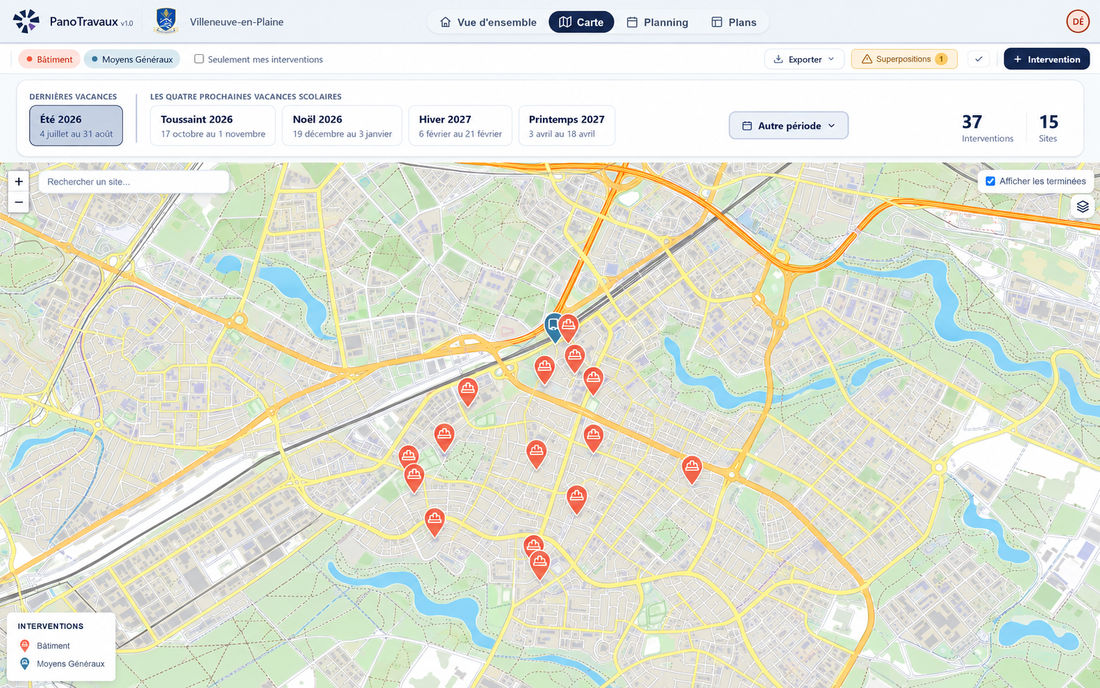Click the 15 Sites counter

tap(1048, 128)
